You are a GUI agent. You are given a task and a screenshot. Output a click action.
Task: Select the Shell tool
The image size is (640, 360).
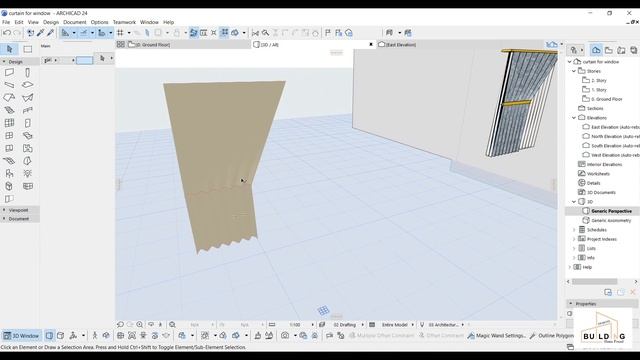[x=27, y=98]
